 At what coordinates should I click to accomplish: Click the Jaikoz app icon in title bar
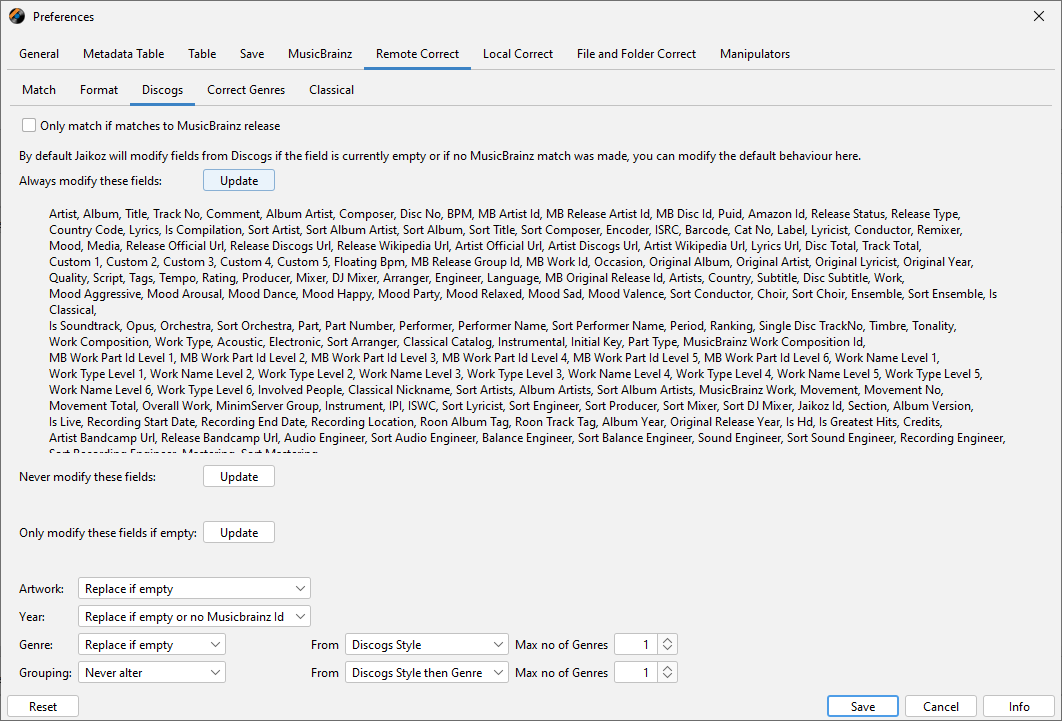17,16
